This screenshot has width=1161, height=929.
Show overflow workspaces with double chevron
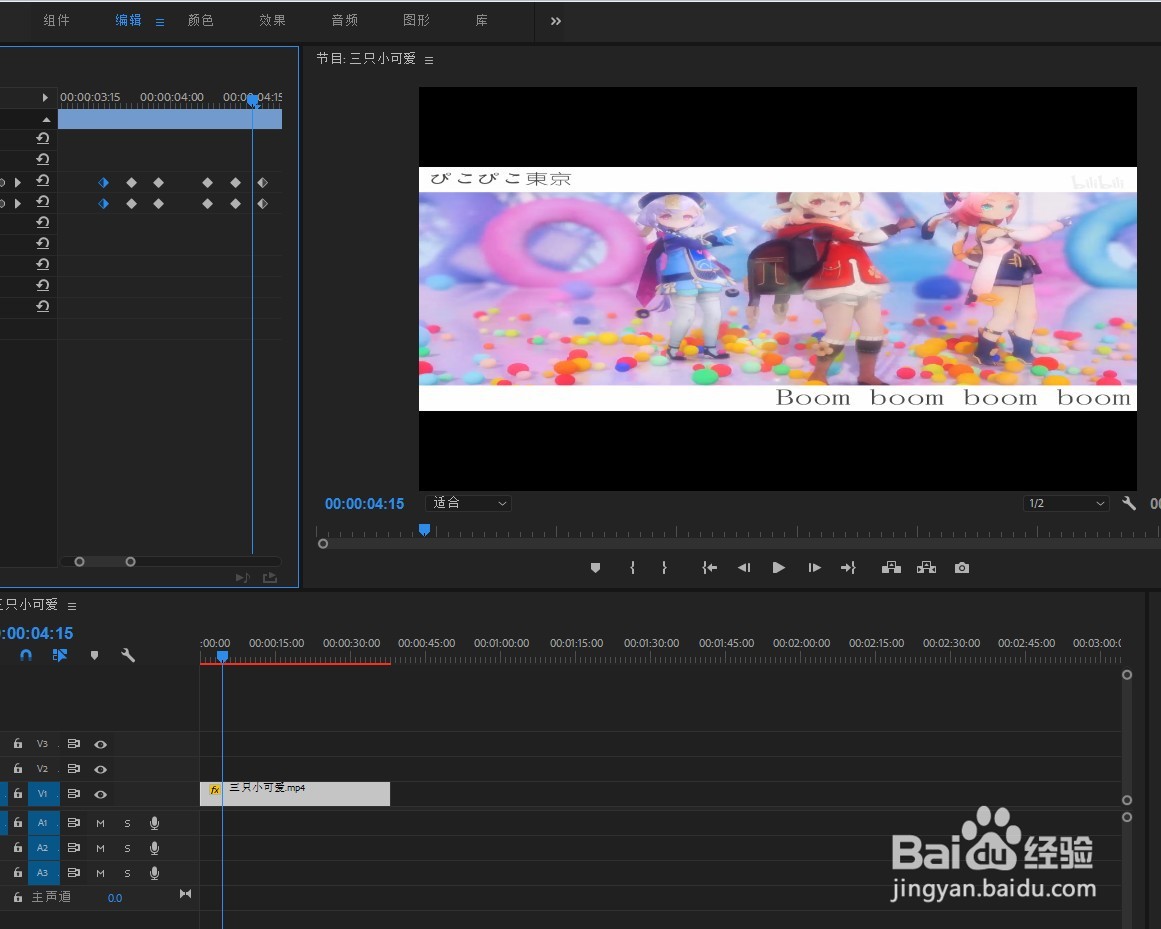(556, 21)
